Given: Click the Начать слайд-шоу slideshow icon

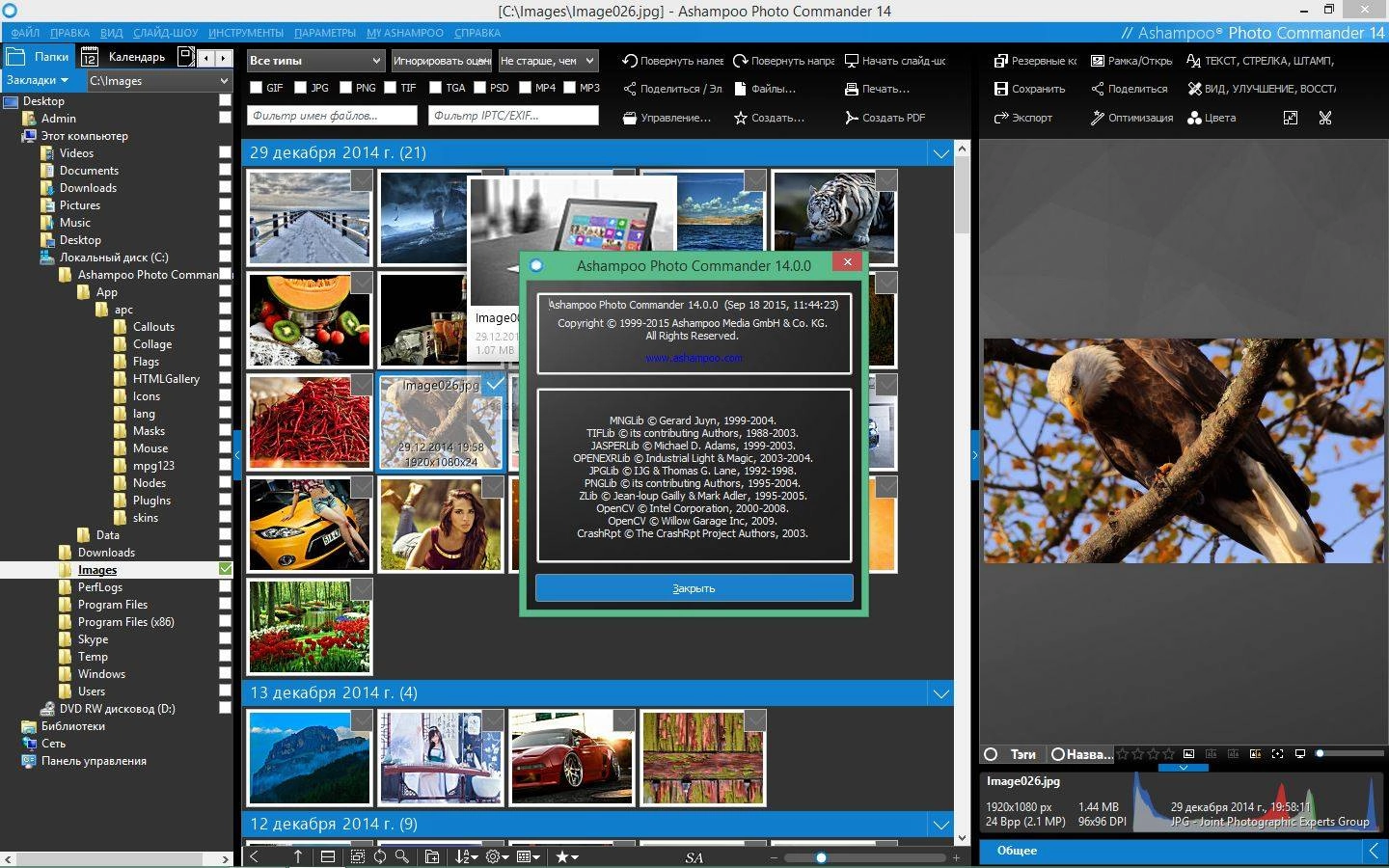Looking at the screenshot, I should pos(852,61).
